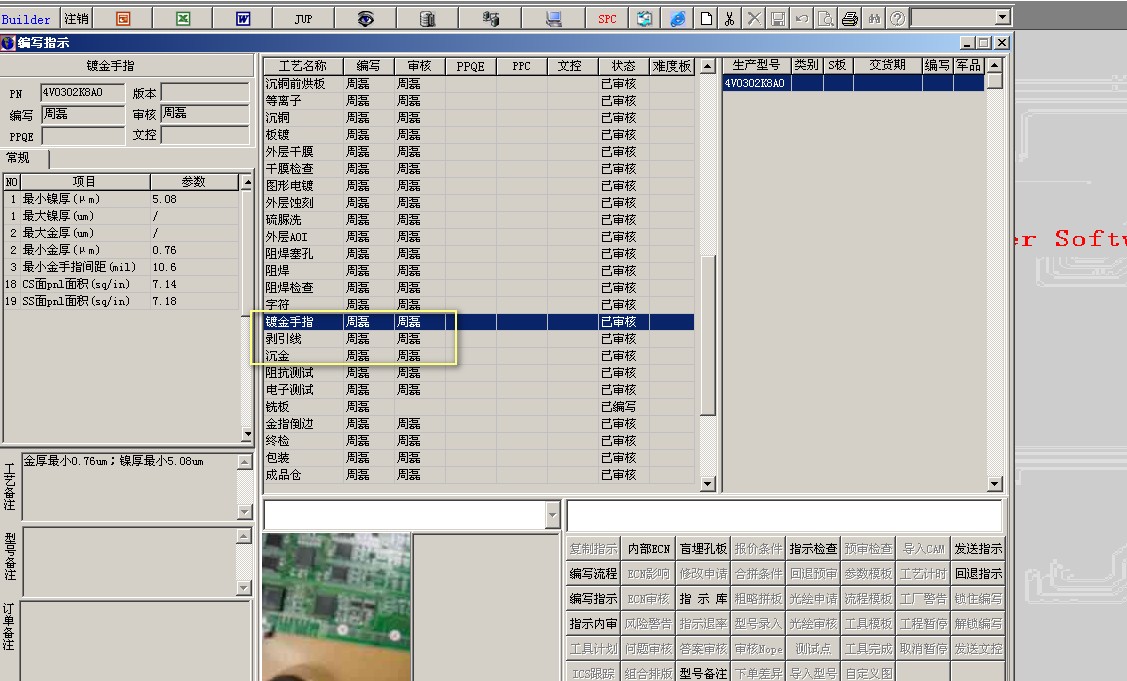Click the 编写指示 button
Screen dimensions: 1127x681
point(593,599)
